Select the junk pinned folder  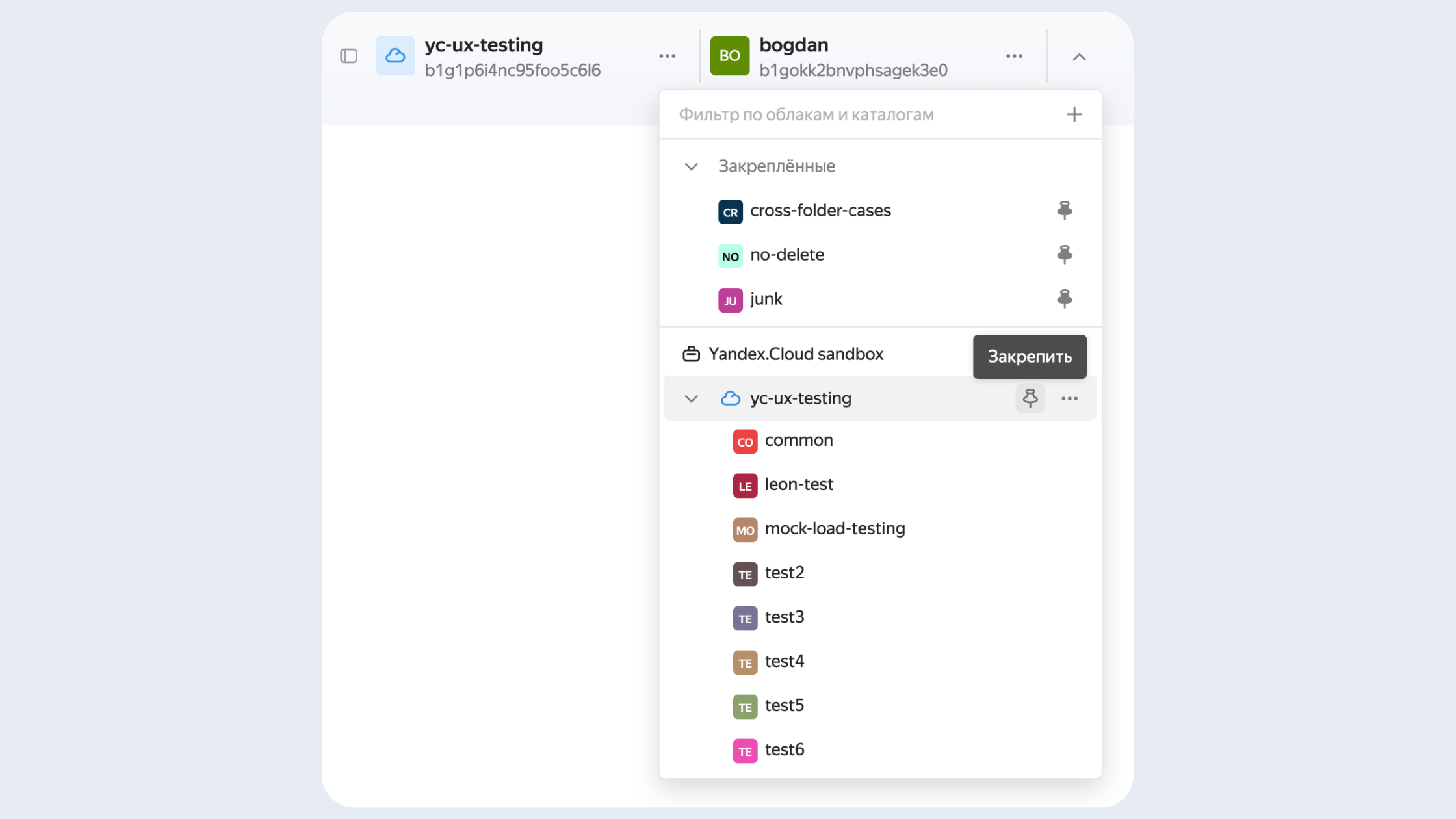click(x=880, y=299)
